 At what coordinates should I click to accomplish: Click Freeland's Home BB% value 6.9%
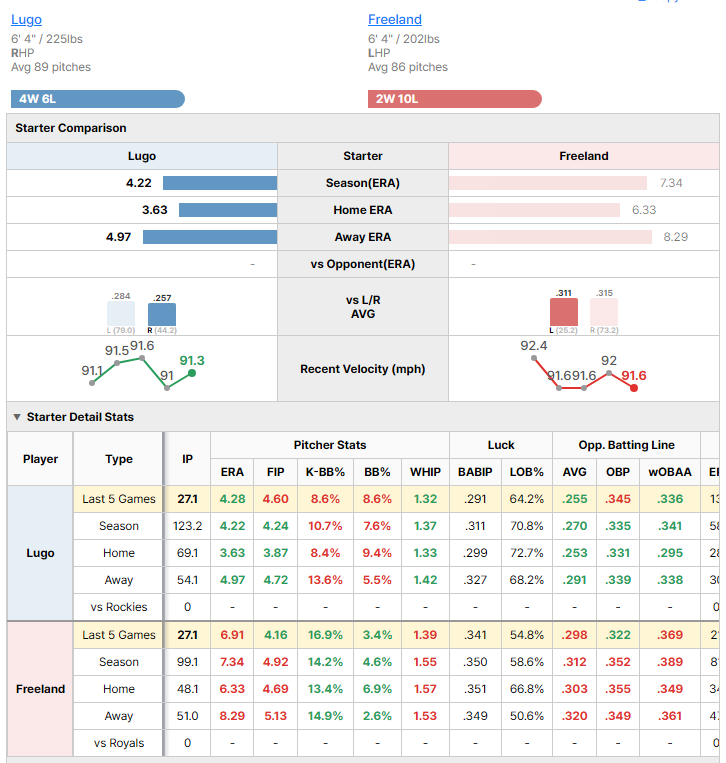tap(377, 689)
